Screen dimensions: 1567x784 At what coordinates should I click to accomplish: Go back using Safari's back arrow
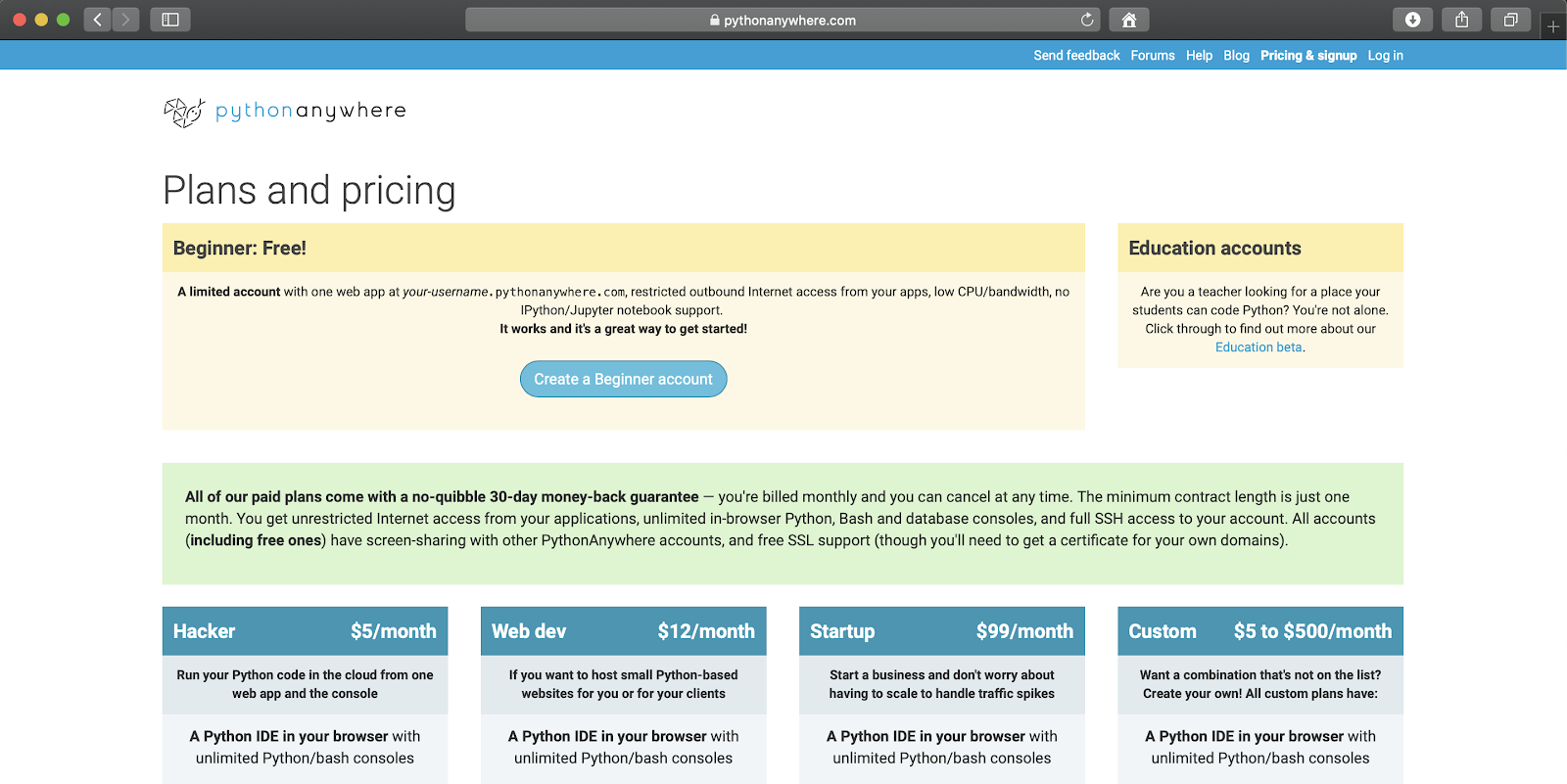97,20
